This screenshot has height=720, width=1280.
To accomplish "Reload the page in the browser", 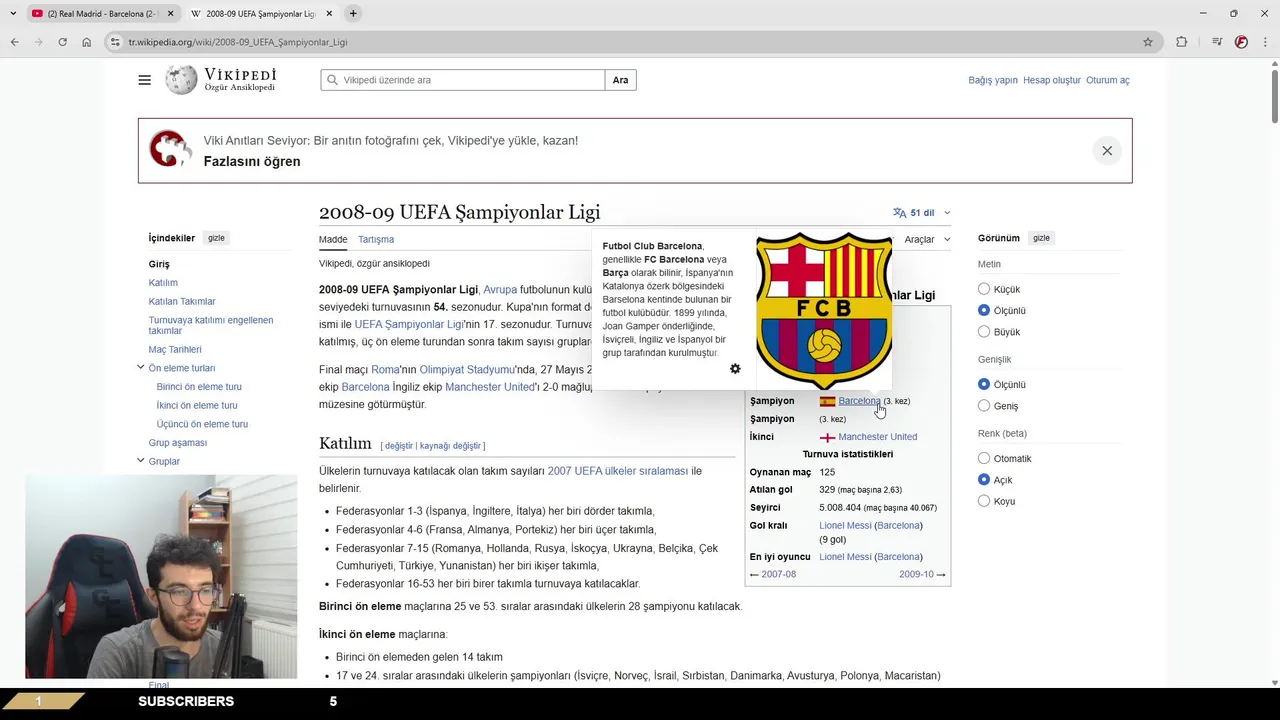I will (62, 42).
